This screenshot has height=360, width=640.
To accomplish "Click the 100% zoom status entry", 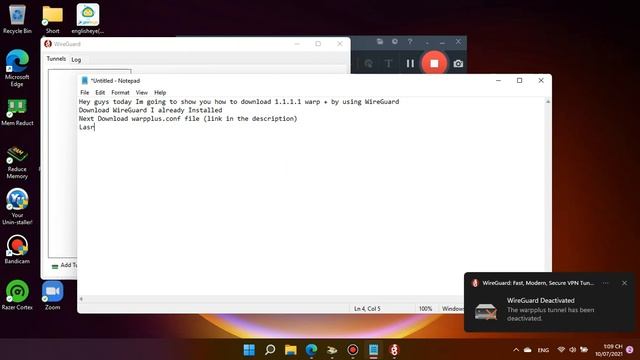I will point(425,309).
